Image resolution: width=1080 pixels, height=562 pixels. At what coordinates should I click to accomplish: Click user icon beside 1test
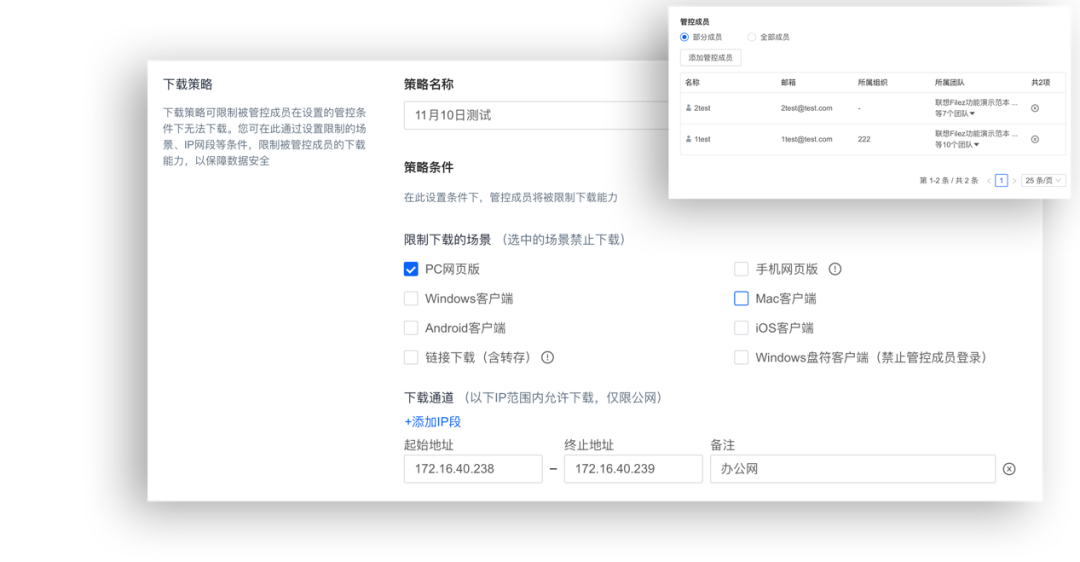tap(688, 139)
